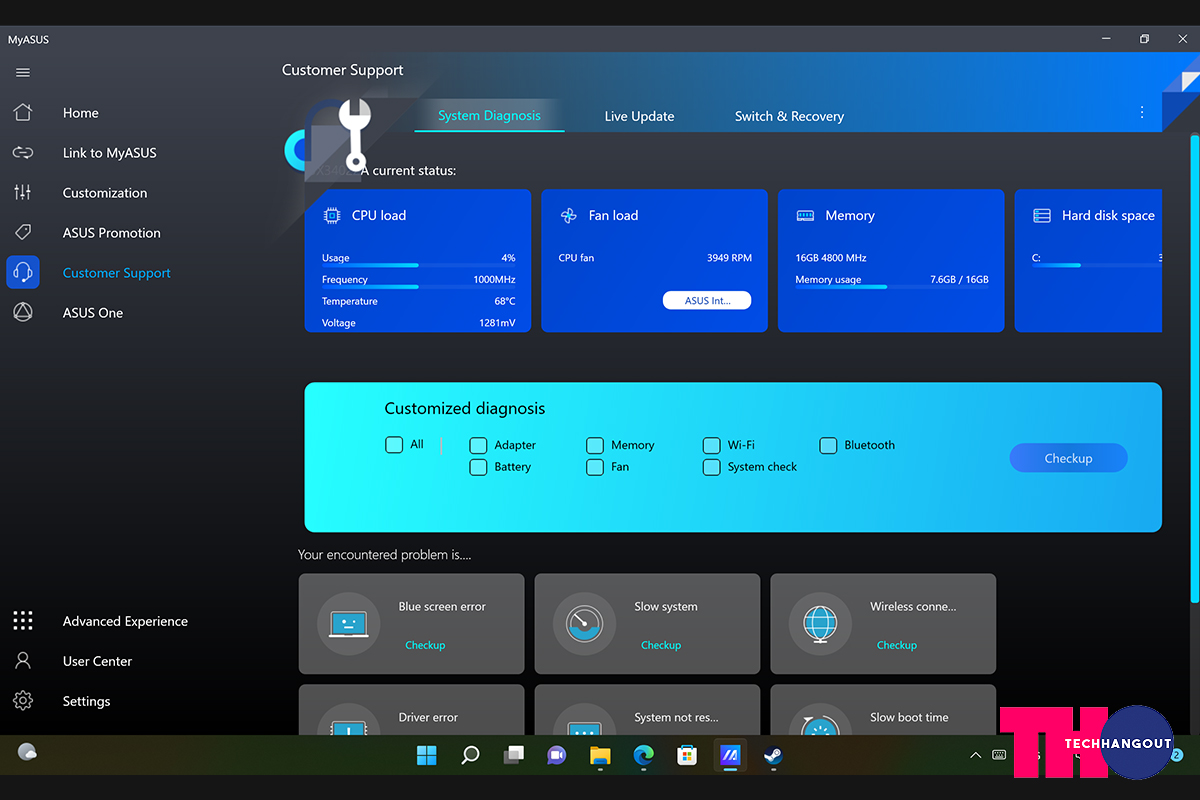Open the System not res... problem card
Screen dimensions: 1200x800
(647, 710)
